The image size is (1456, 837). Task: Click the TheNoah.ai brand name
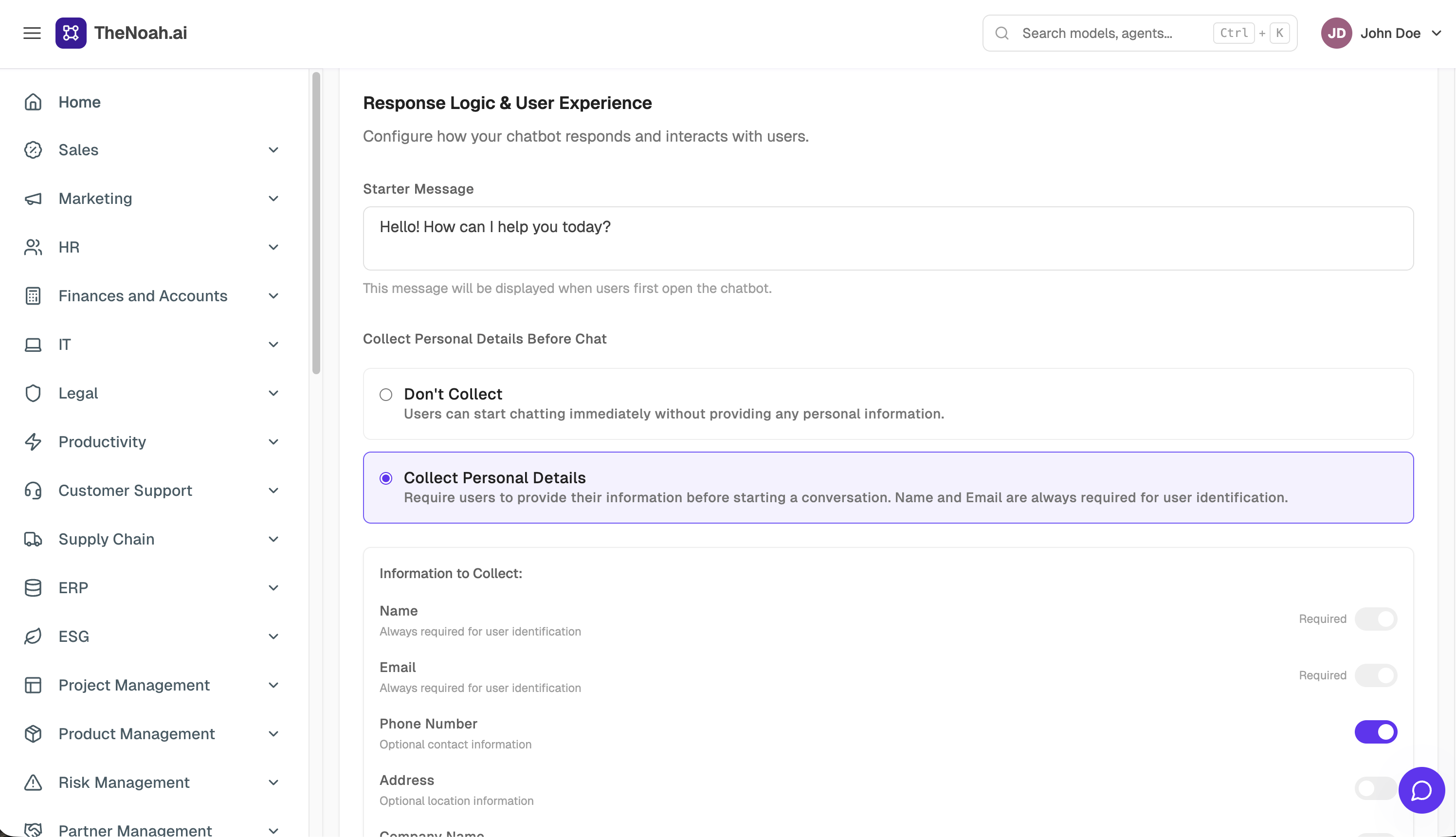(141, 34)
